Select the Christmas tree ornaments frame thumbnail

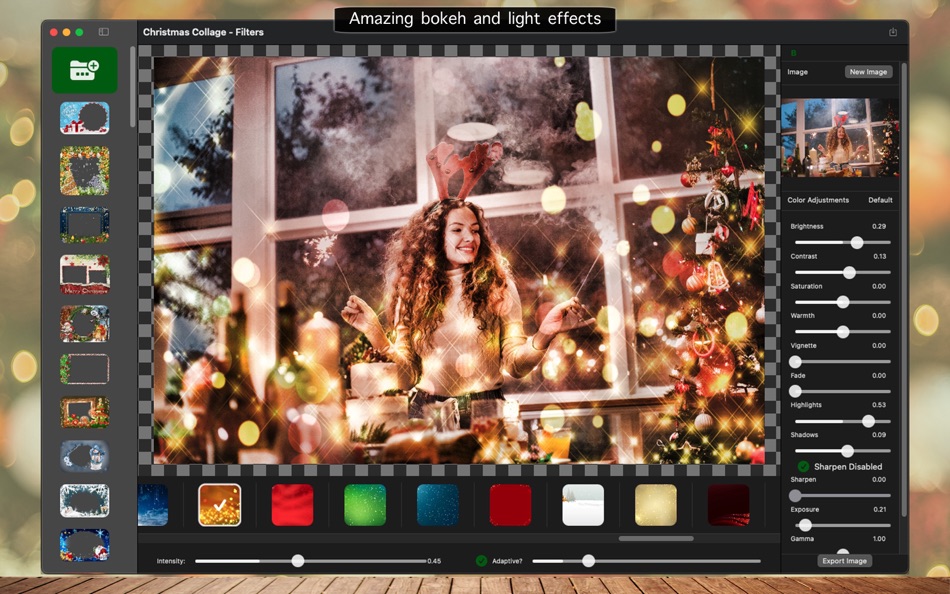click(x=85, y=170)
